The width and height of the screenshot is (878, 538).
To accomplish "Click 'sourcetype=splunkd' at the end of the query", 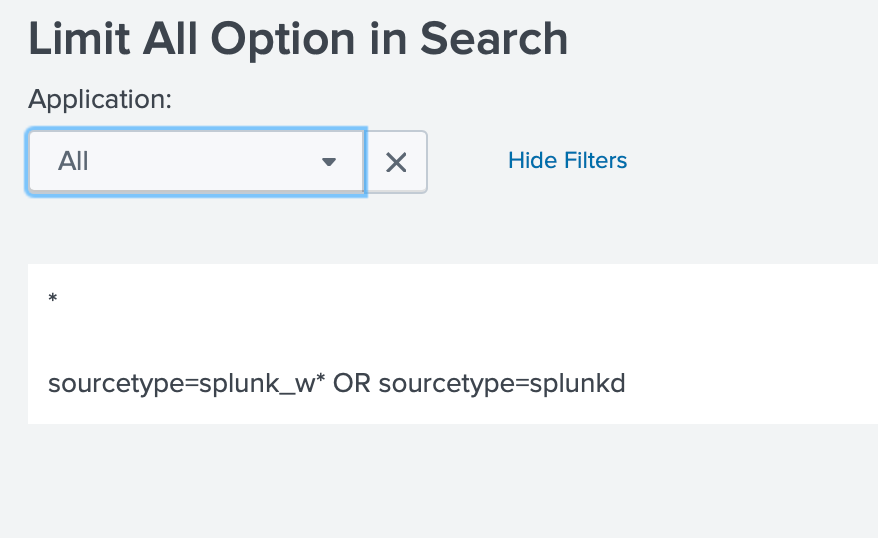I will click(x=502, y=384).
